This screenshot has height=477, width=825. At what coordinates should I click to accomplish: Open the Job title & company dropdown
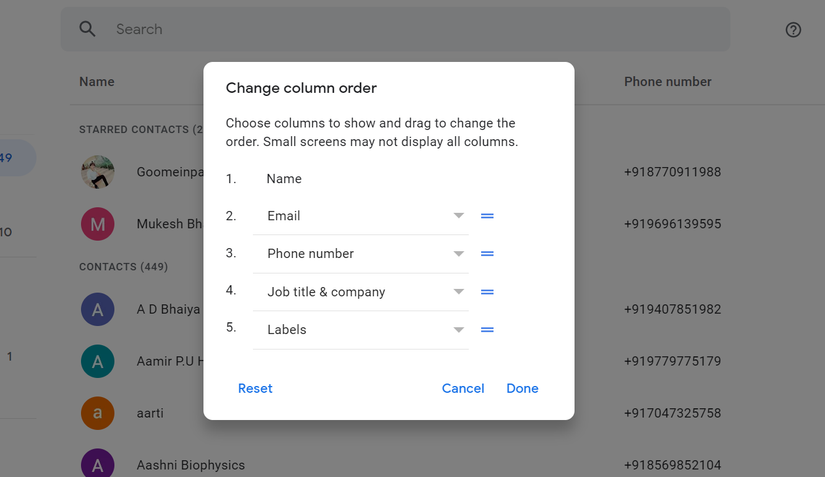point(360,292)
